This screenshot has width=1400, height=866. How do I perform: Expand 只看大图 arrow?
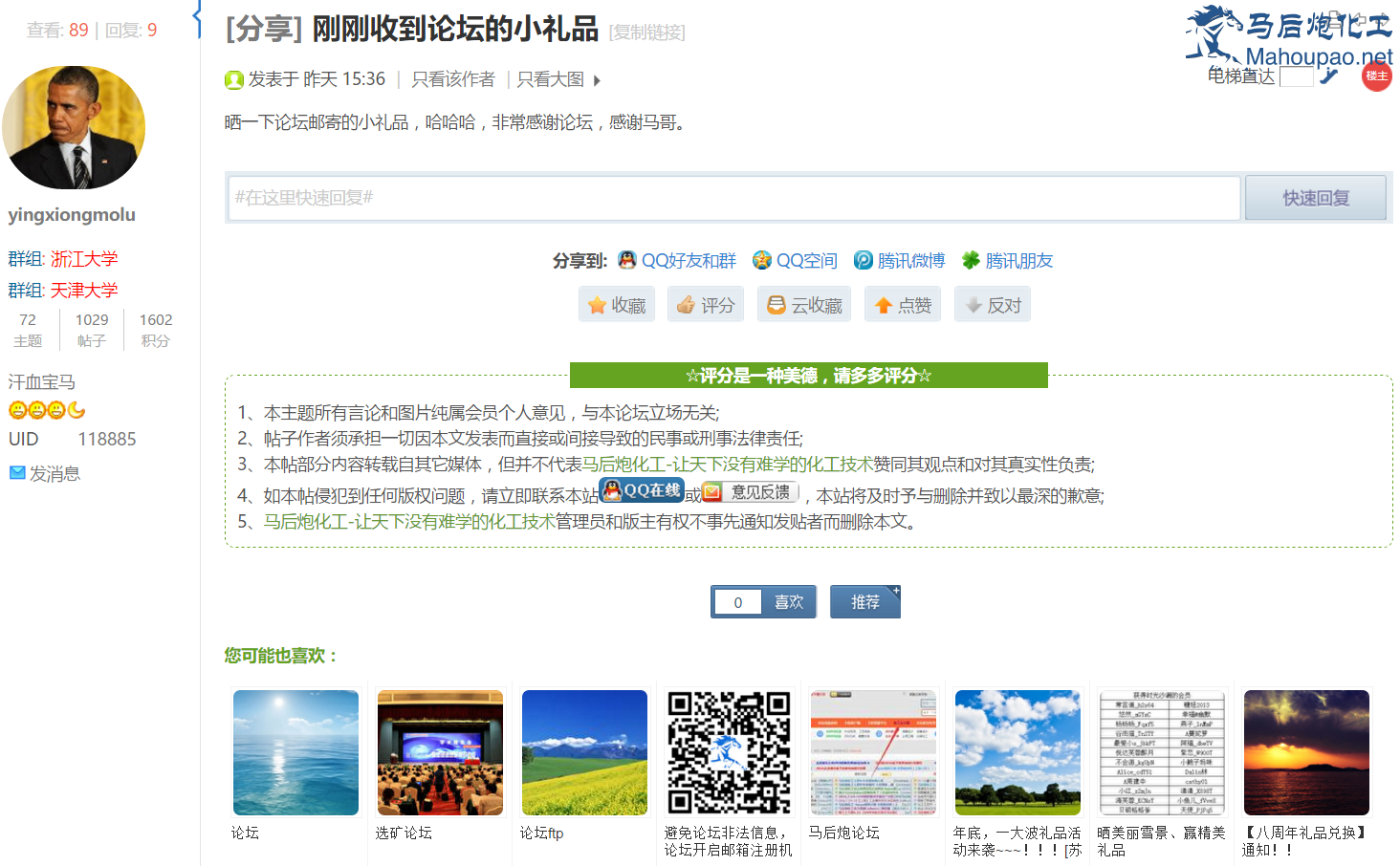tap(597, 80)
